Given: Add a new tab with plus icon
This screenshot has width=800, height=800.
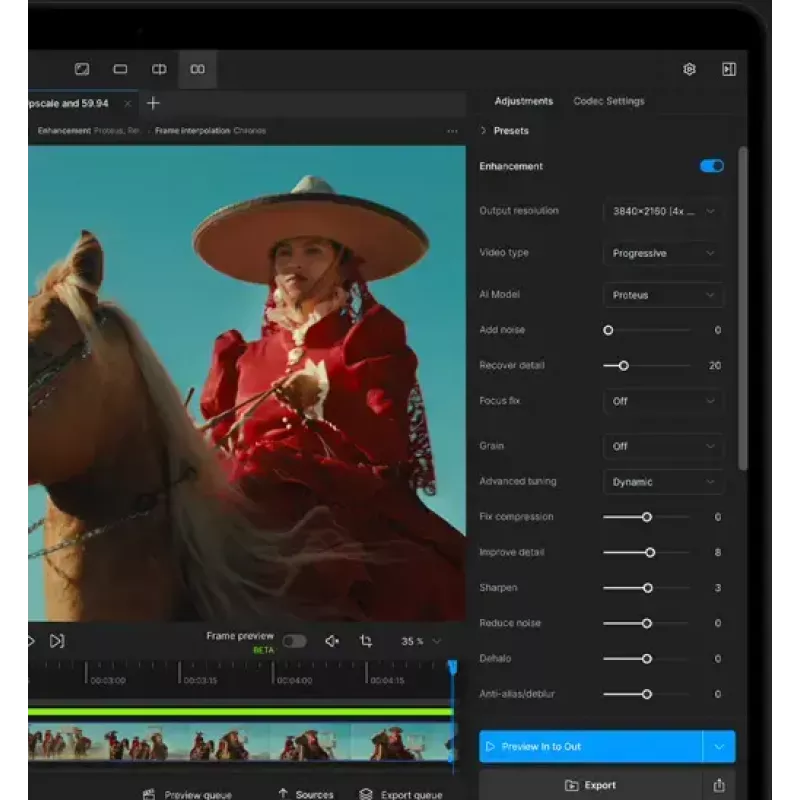Looking at the screenshot, I should tap(153, 103).
